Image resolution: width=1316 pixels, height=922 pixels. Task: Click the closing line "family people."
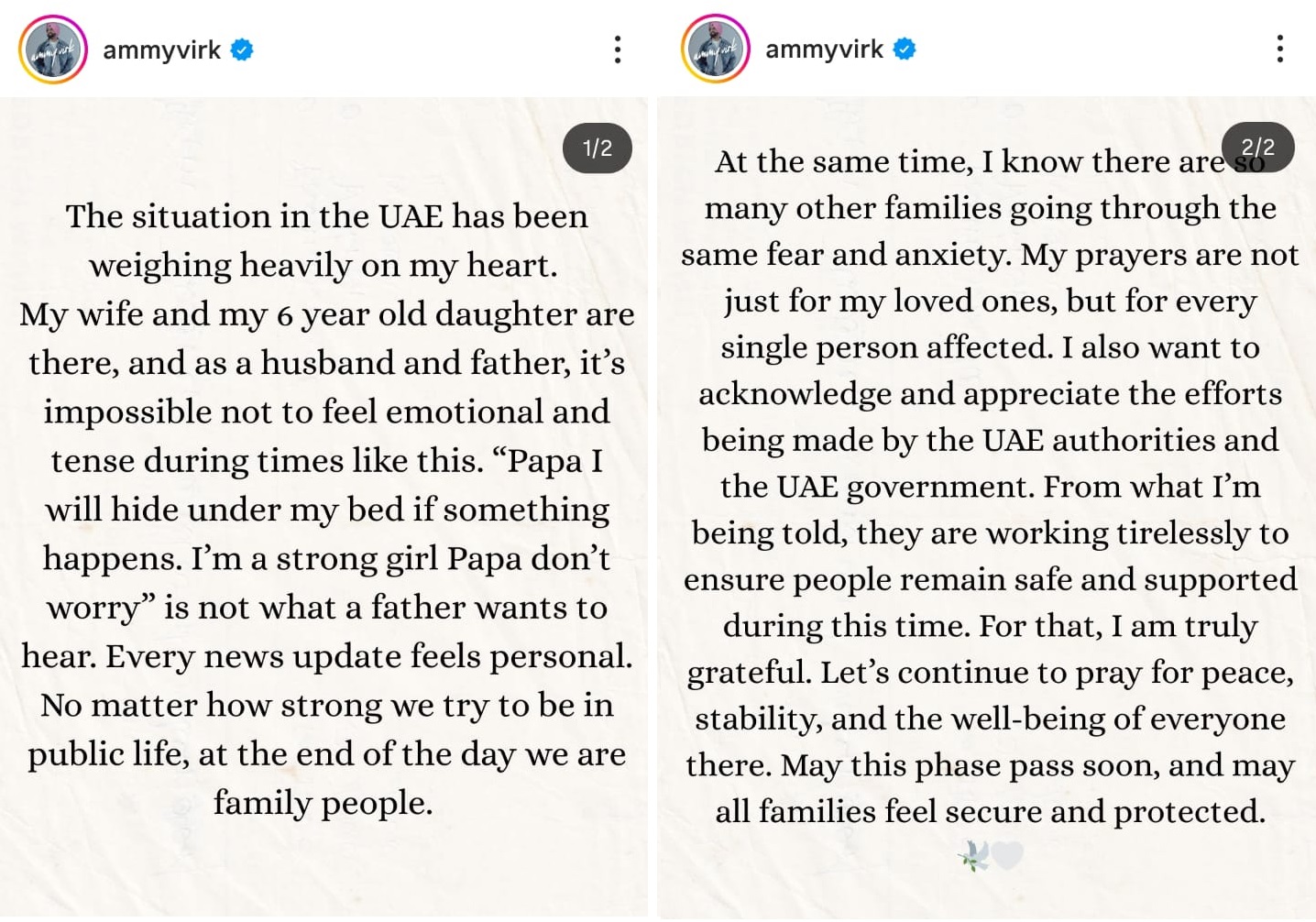[x=323, y=803]
